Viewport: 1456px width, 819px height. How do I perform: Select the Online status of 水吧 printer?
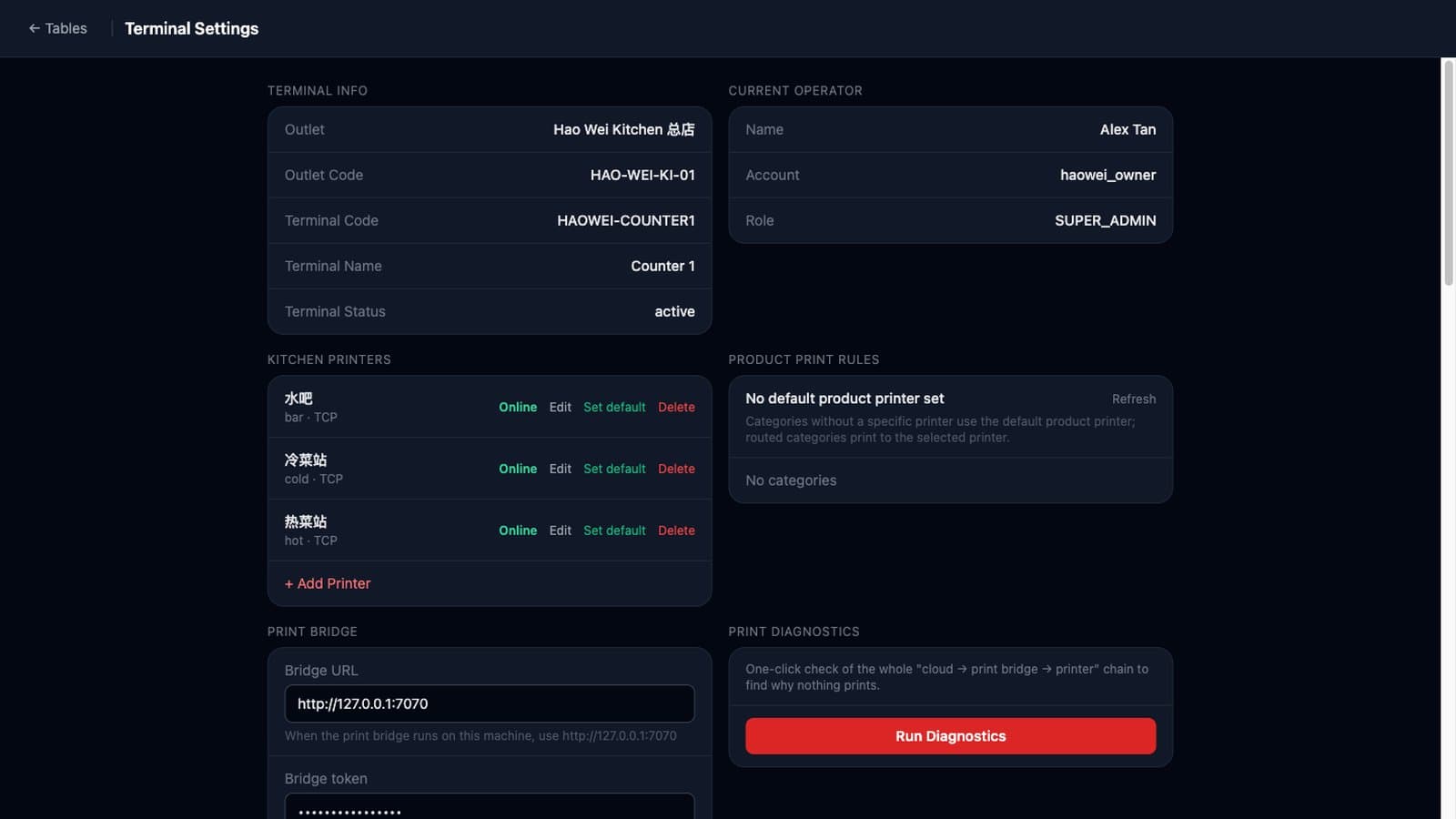[x=518, y=407]
